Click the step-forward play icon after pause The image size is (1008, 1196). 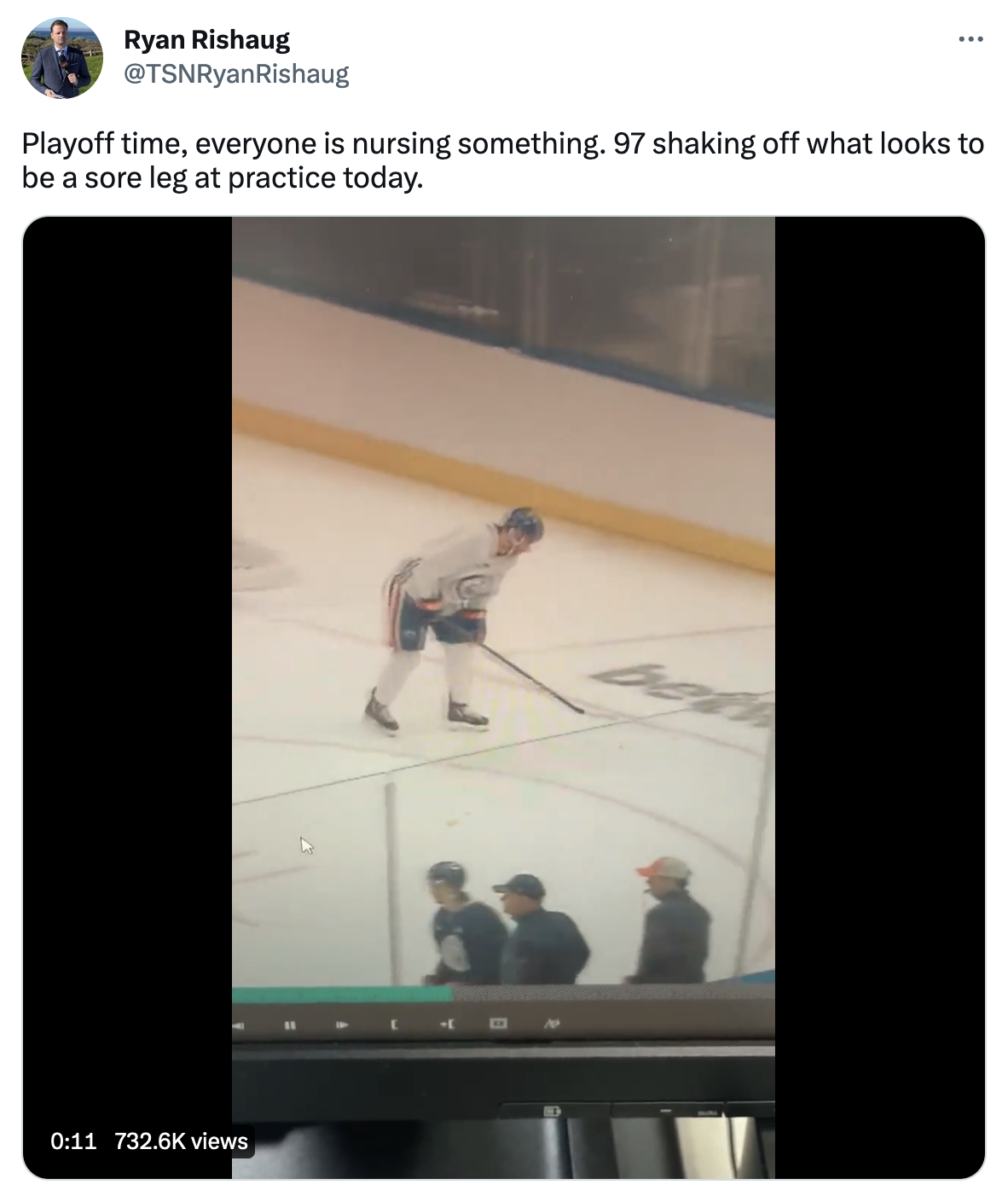pos(342,1024)
